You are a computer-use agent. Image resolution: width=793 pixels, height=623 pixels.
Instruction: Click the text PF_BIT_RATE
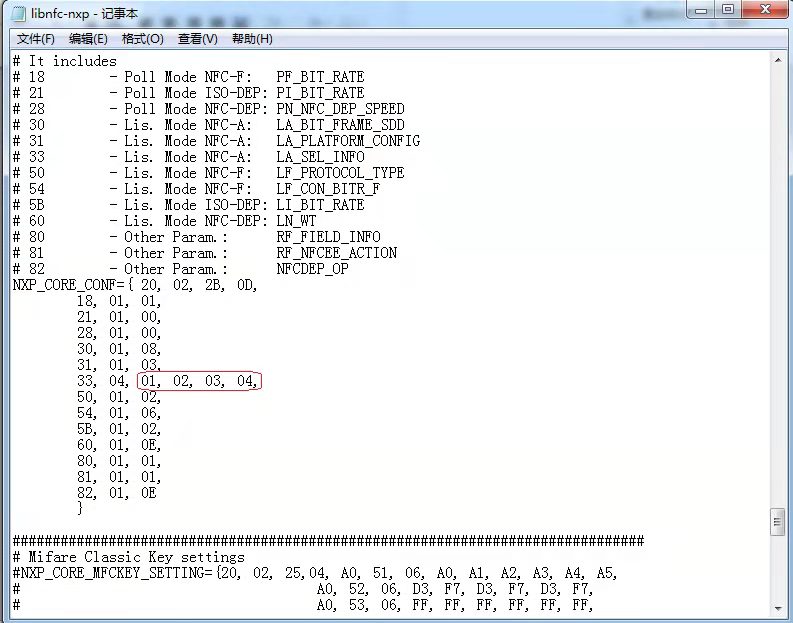320,77
